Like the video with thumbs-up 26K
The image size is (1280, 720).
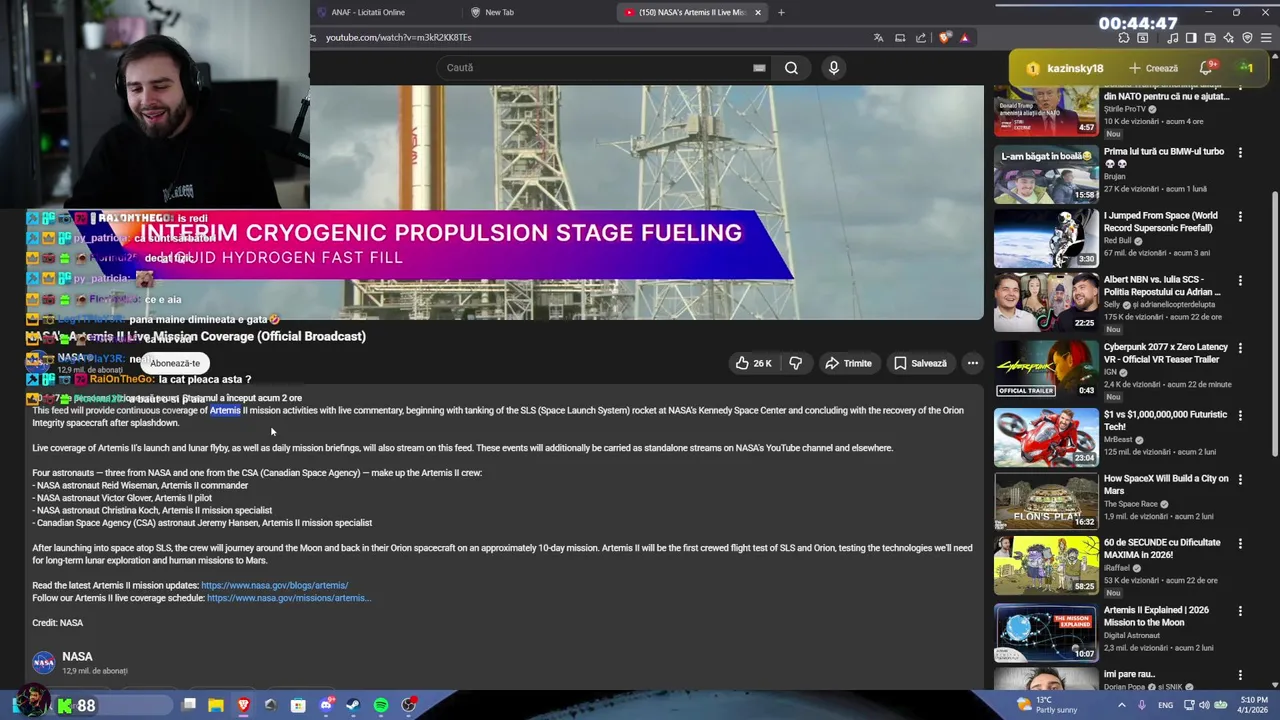(754, 363)
